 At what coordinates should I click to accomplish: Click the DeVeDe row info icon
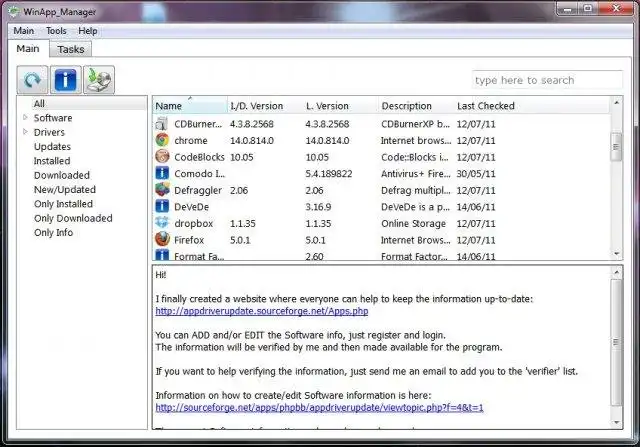(162, 206)
